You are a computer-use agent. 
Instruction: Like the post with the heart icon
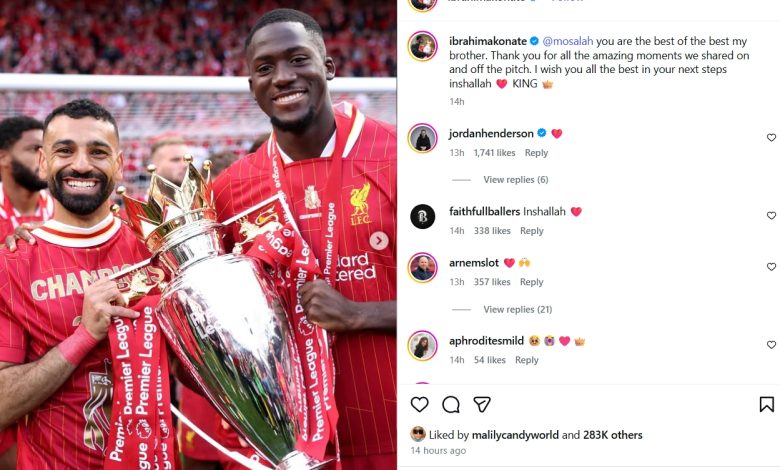point(419,404)
